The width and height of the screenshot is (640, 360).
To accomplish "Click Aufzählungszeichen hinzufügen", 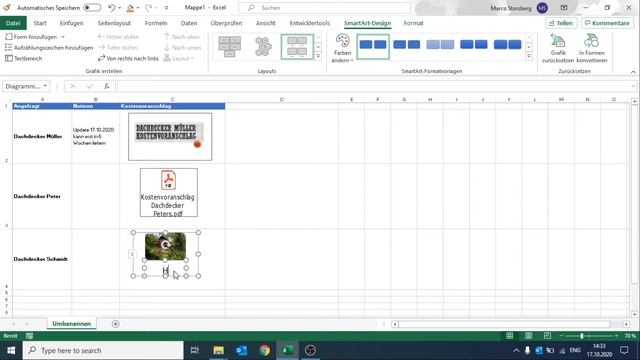I will tap(49, 48).
